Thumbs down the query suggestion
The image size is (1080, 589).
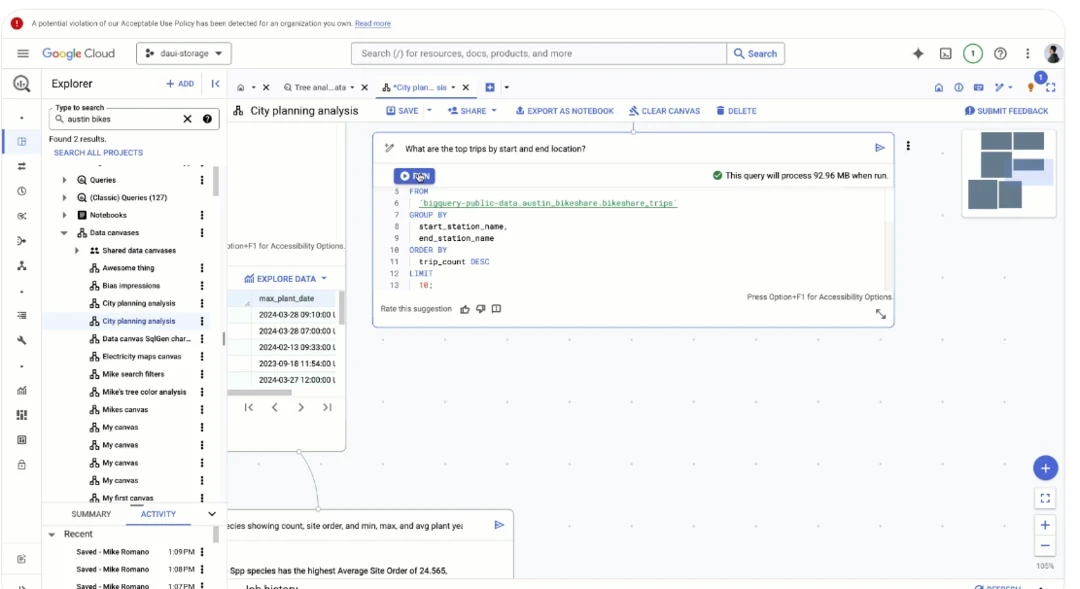[481, 309]
